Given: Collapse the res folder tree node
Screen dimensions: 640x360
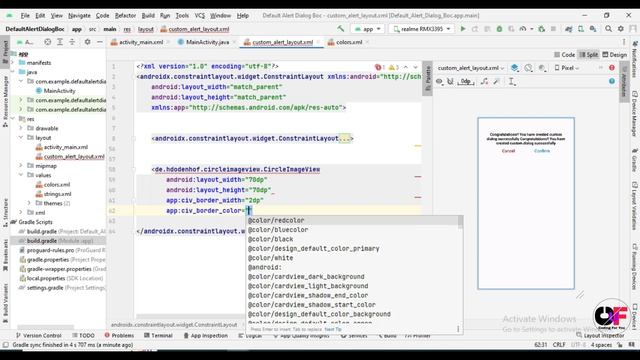Looking at the screenshot, I should click(x=13, y=119).
